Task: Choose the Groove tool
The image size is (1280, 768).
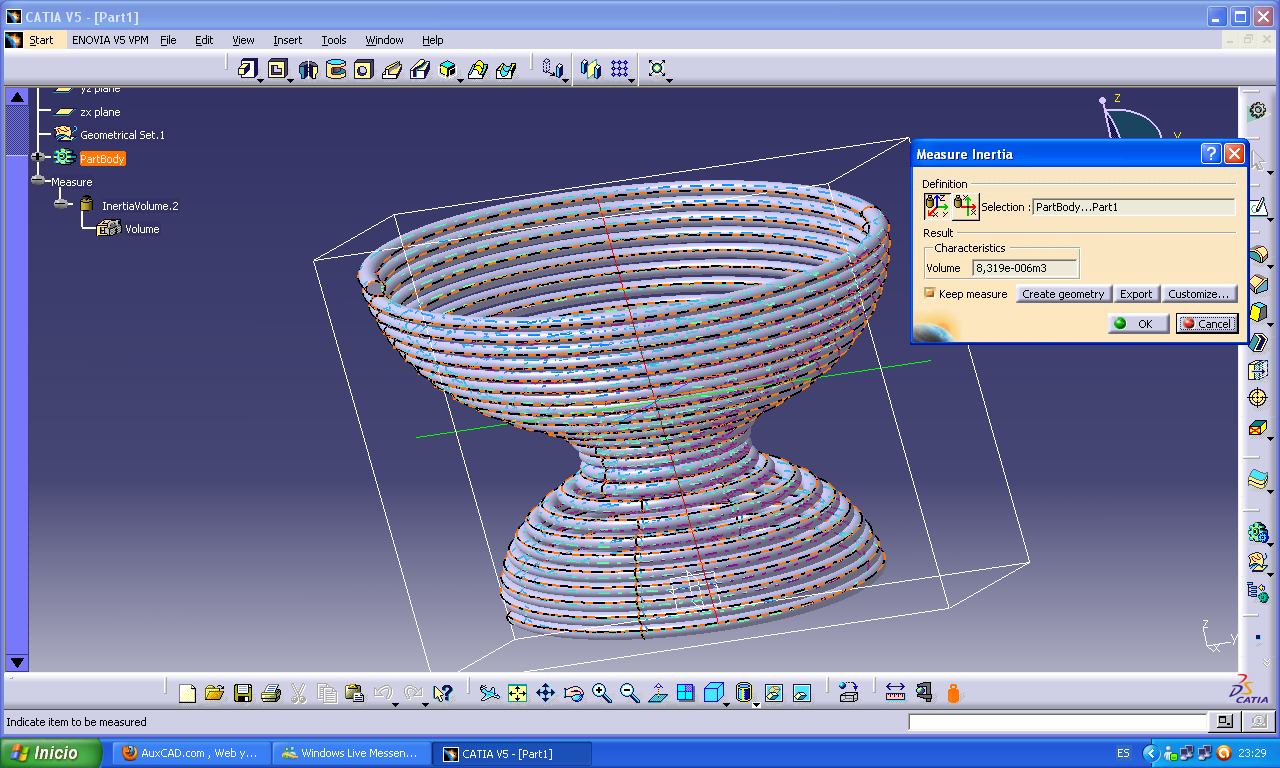Action: pyautogui.click(x=336, y=68)
